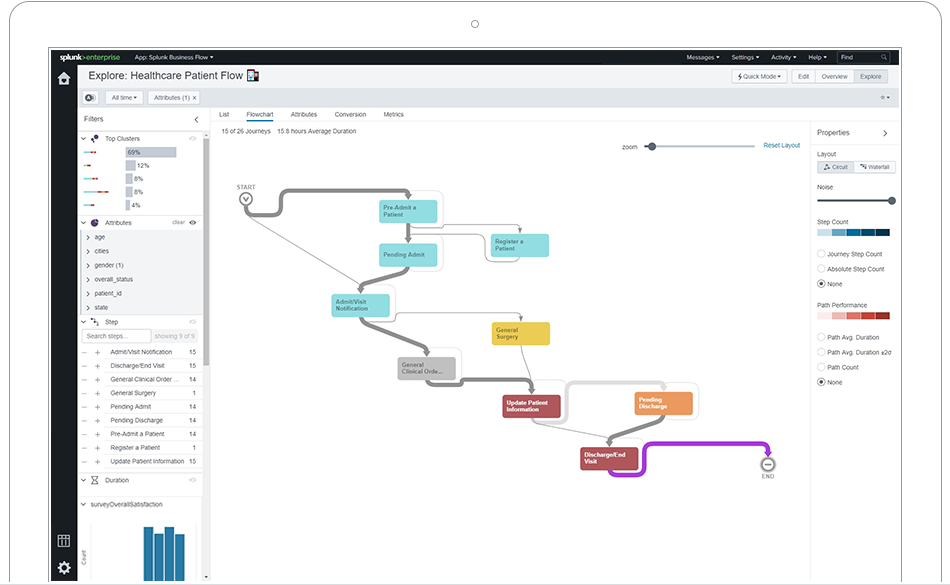950x585 pixels.
Task: Select Journey Step Count radio button
Action: tap(821, 254)
